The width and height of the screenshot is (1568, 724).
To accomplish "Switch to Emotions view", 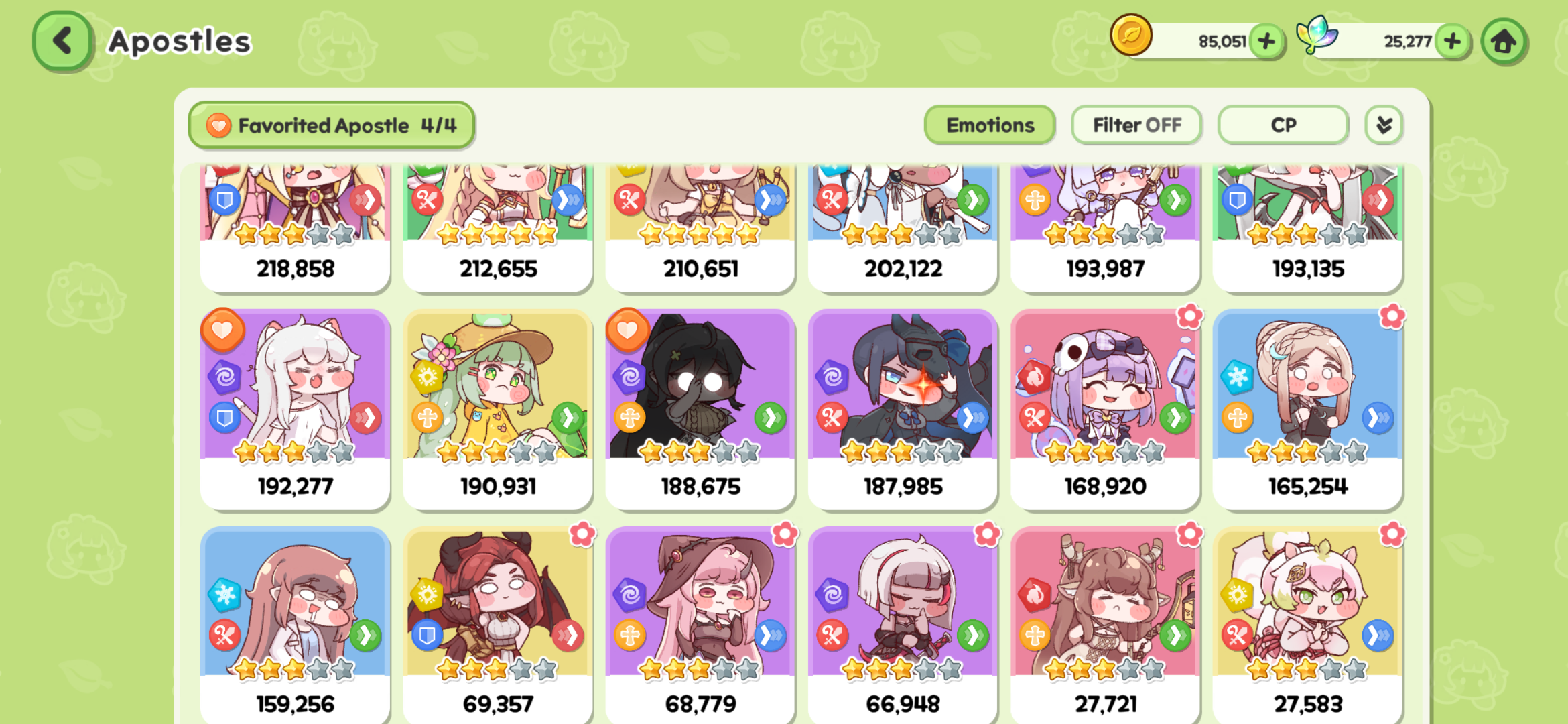I will point(990,125).
